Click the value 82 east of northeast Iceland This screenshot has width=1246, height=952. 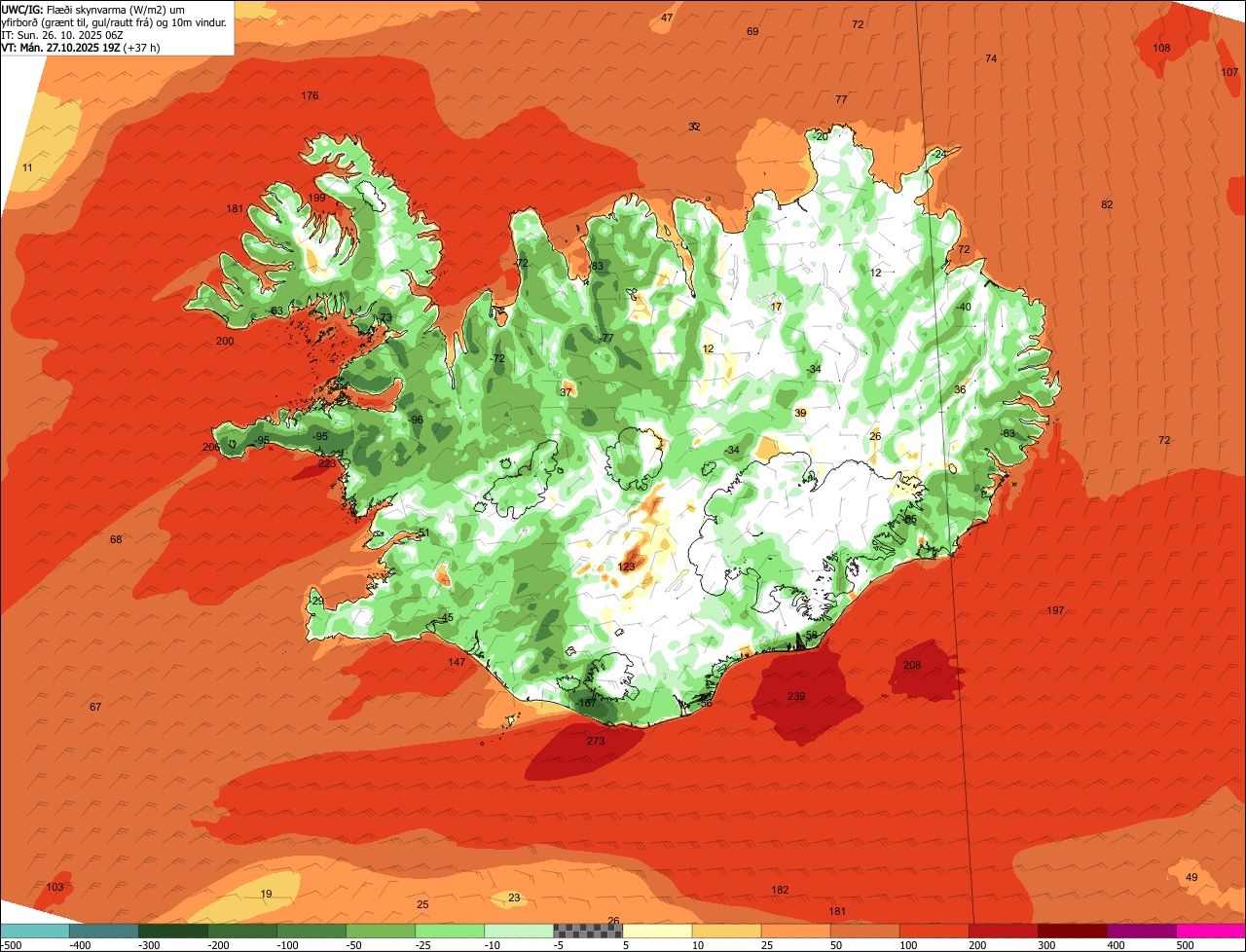click(x=1107, y=204)
